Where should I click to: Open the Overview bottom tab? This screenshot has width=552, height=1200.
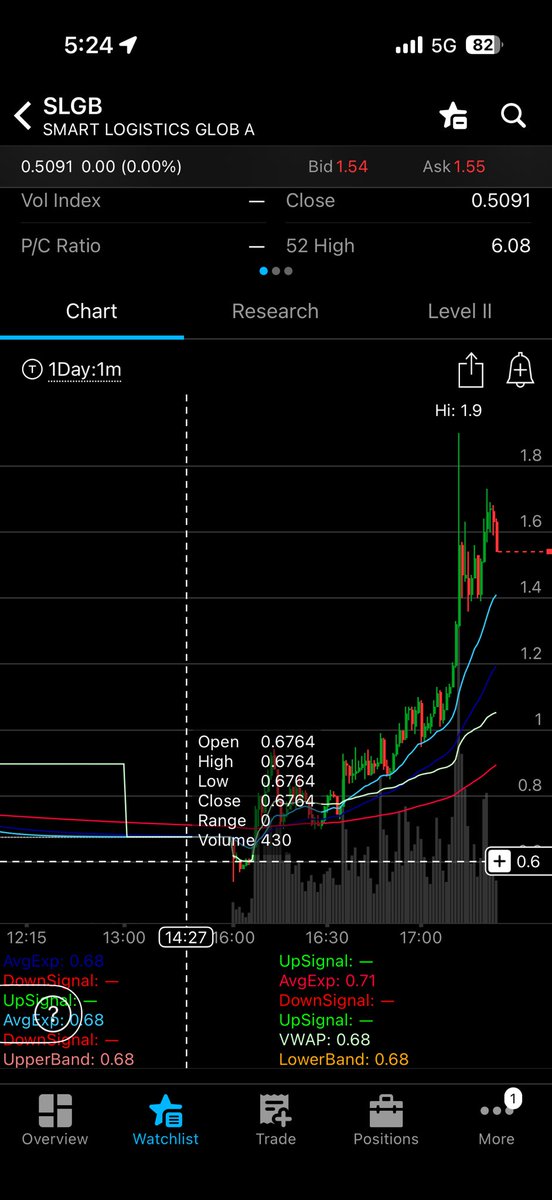(55, 1120)
